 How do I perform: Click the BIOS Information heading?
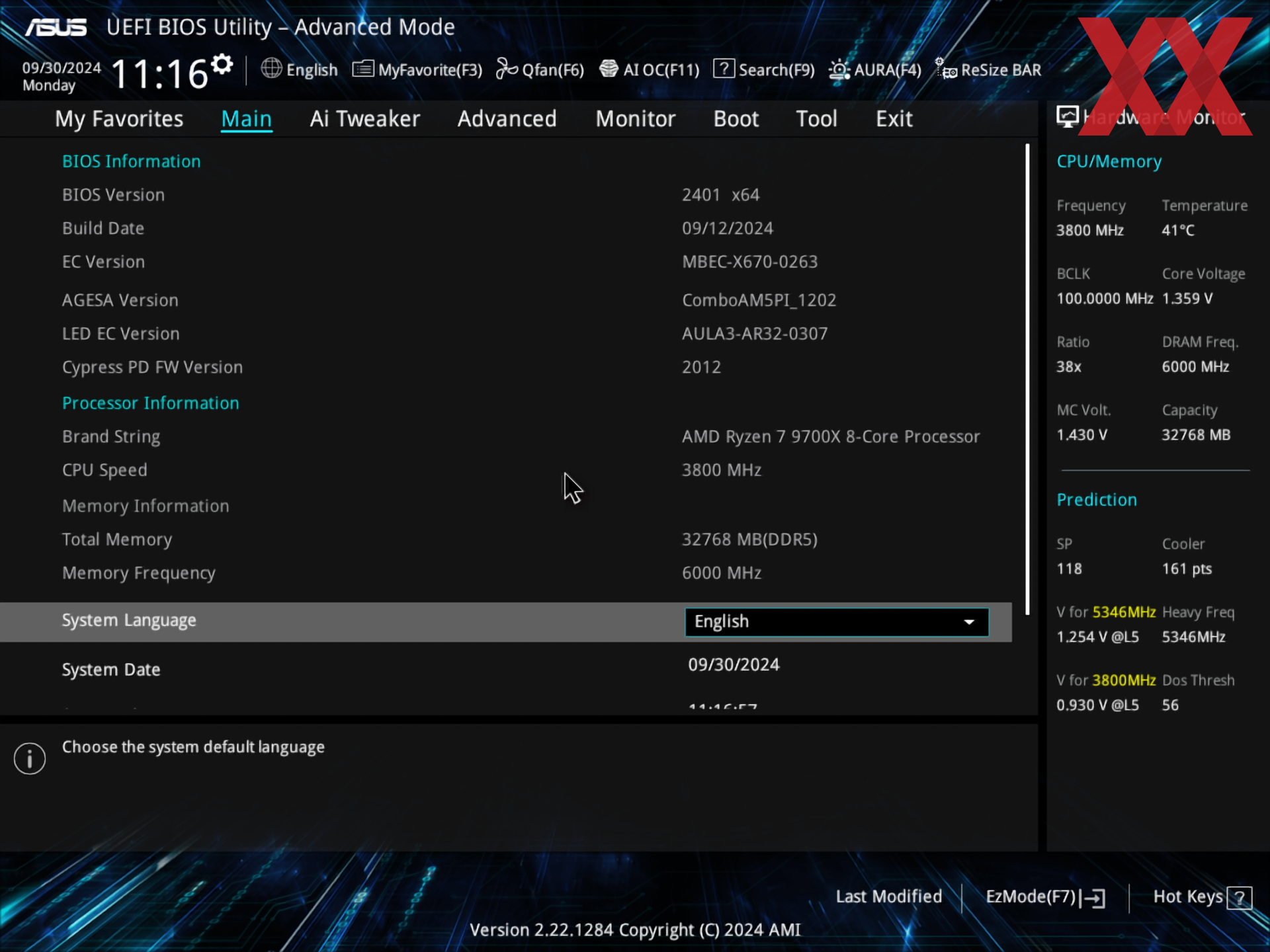[x=131, y=161]
